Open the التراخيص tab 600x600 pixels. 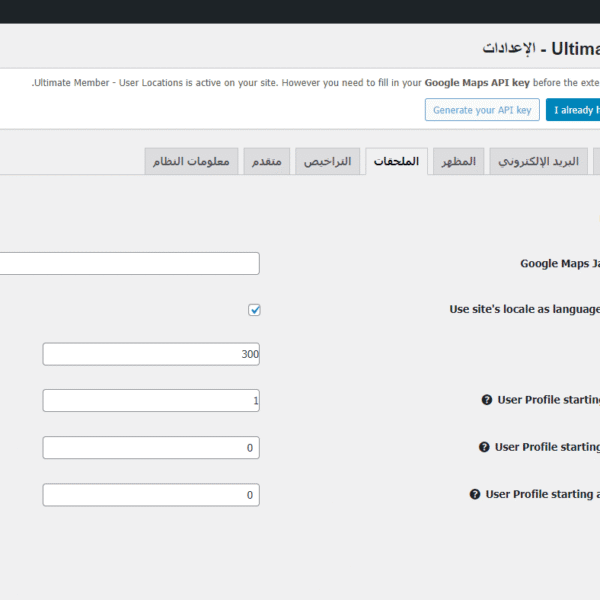pos(328,161)
